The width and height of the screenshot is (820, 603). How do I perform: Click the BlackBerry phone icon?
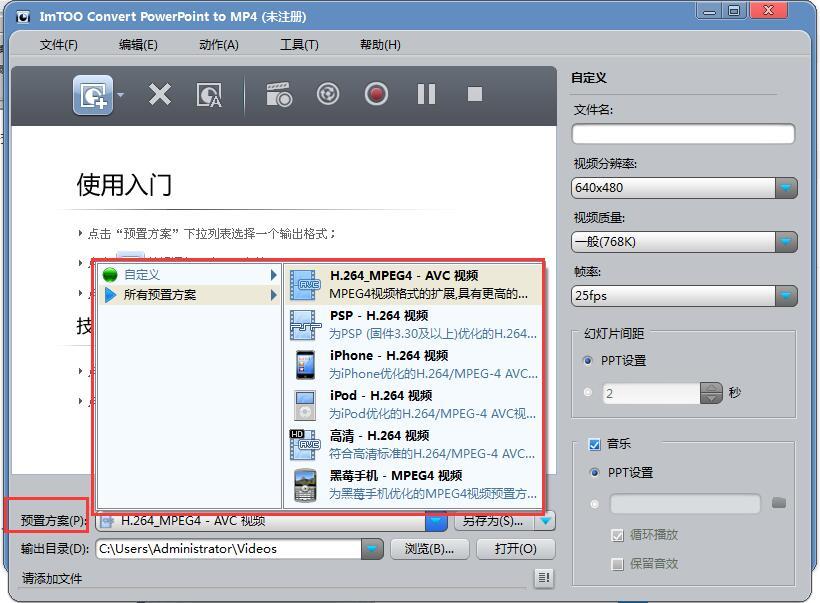point(305,485)
